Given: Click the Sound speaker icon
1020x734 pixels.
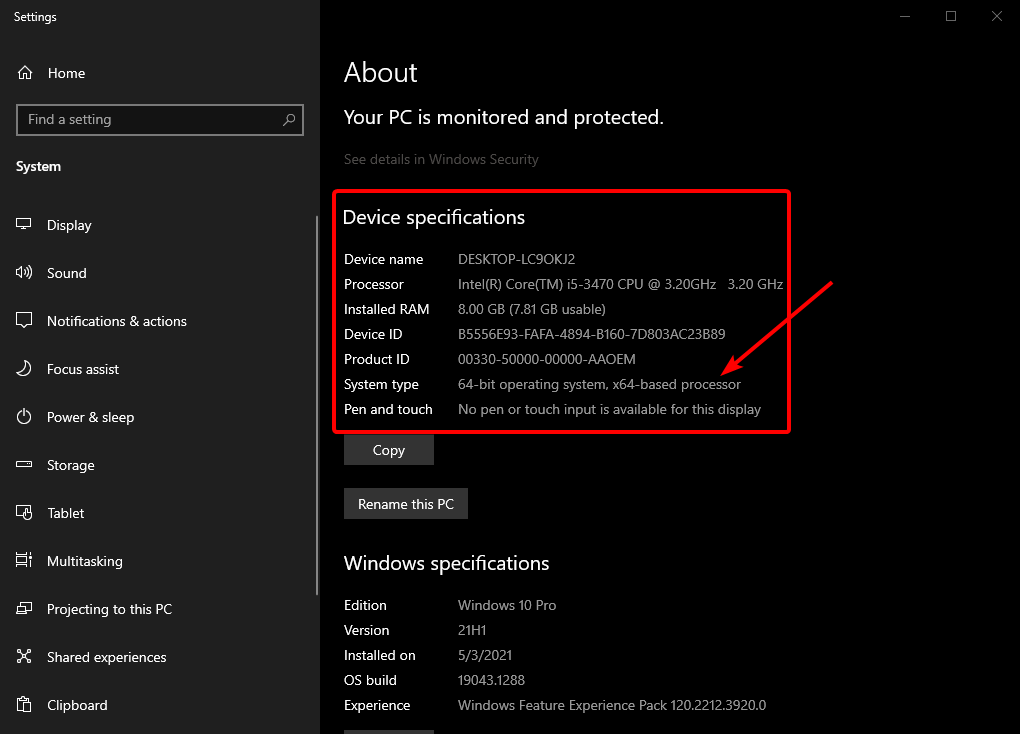Looking at the screenshot, I should tap(24, 273).
